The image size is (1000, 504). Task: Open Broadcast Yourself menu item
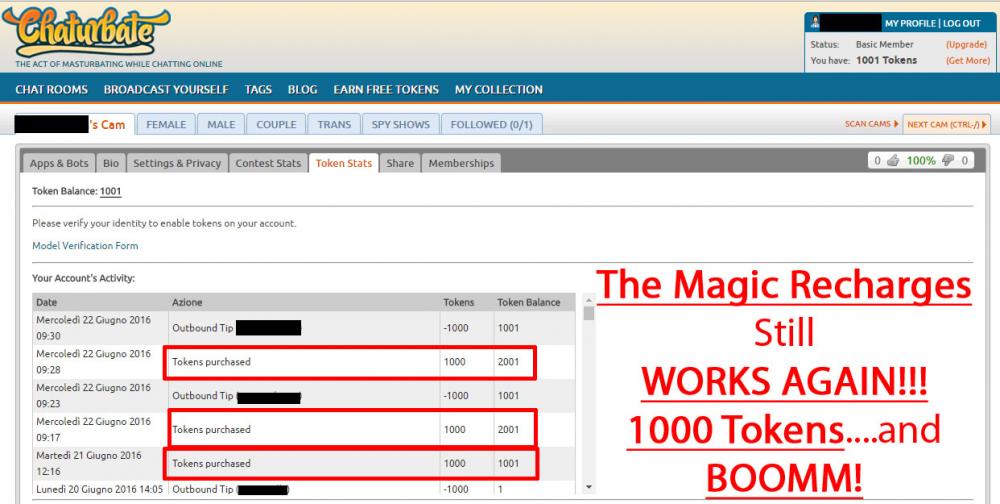pos(166,89)
